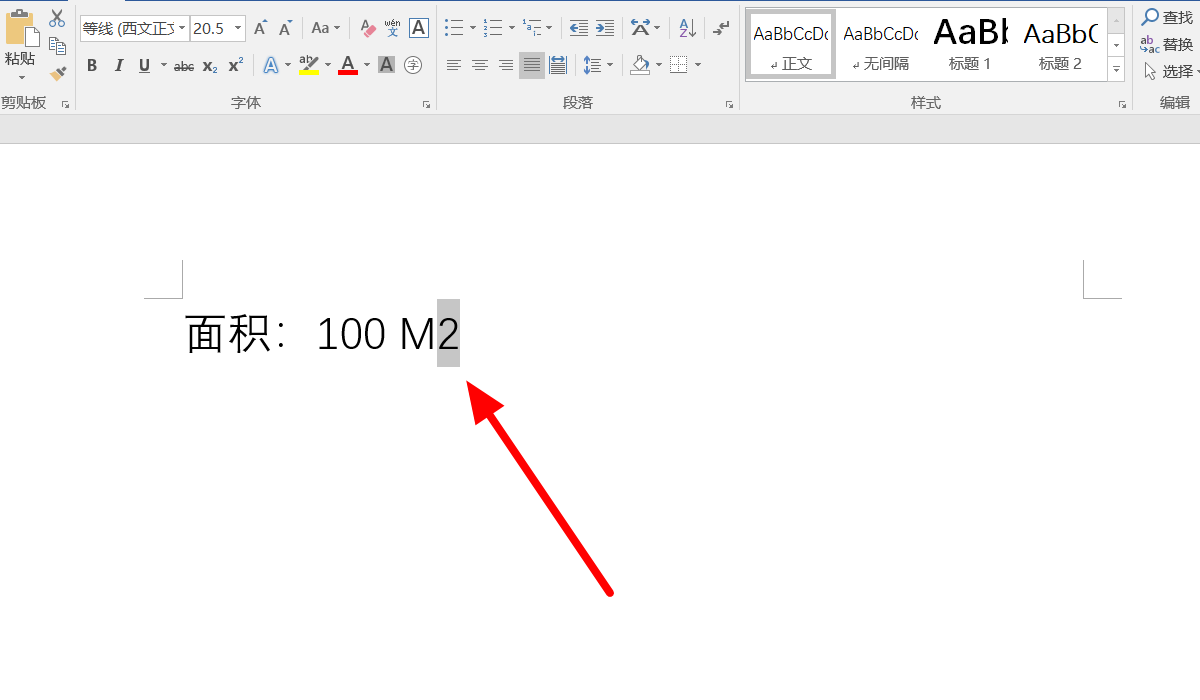
Task: Align text left
Action: [454, 66]
